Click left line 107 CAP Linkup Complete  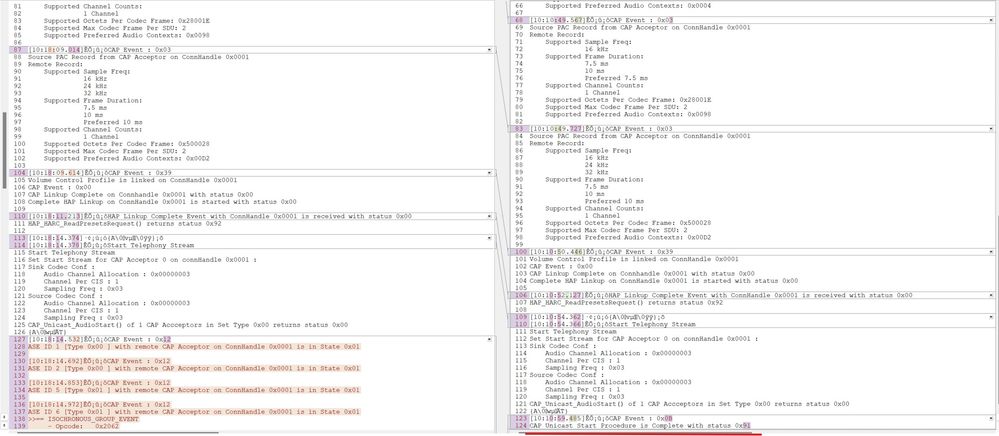(x=141, y=194)
